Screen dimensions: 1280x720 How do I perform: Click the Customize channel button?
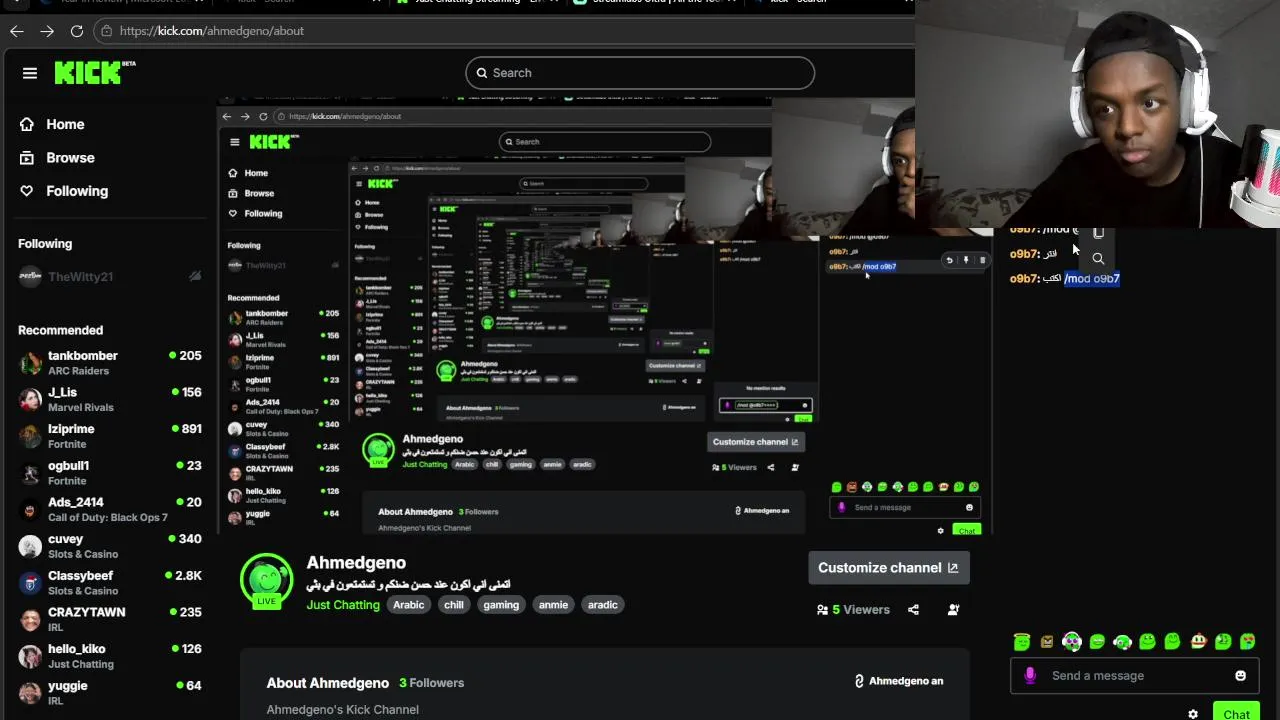889,568
